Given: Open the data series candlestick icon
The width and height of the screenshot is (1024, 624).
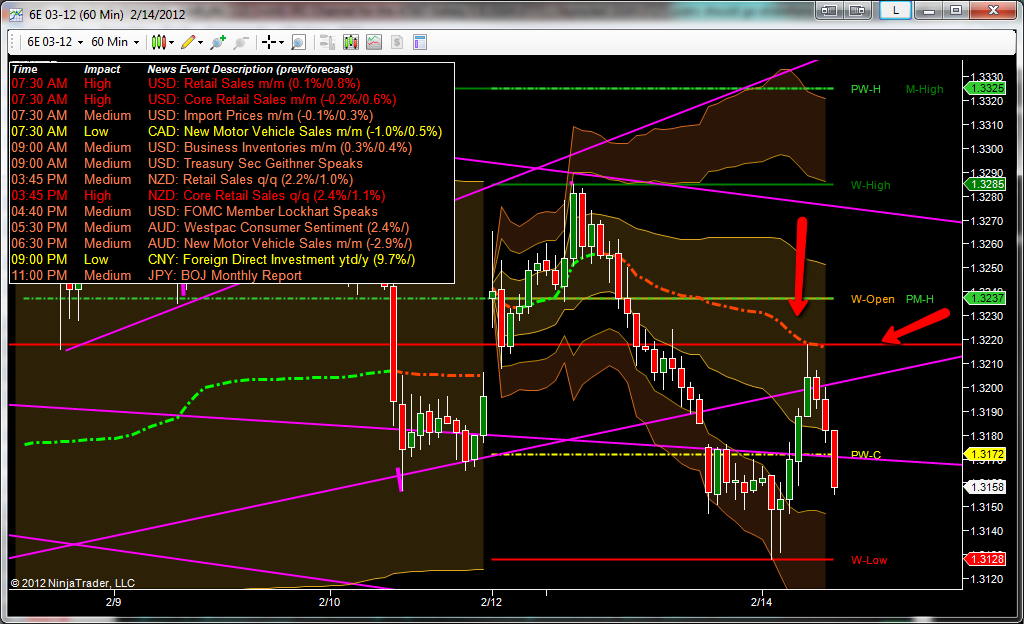Looking at the screenshot, I should [351, 42].
